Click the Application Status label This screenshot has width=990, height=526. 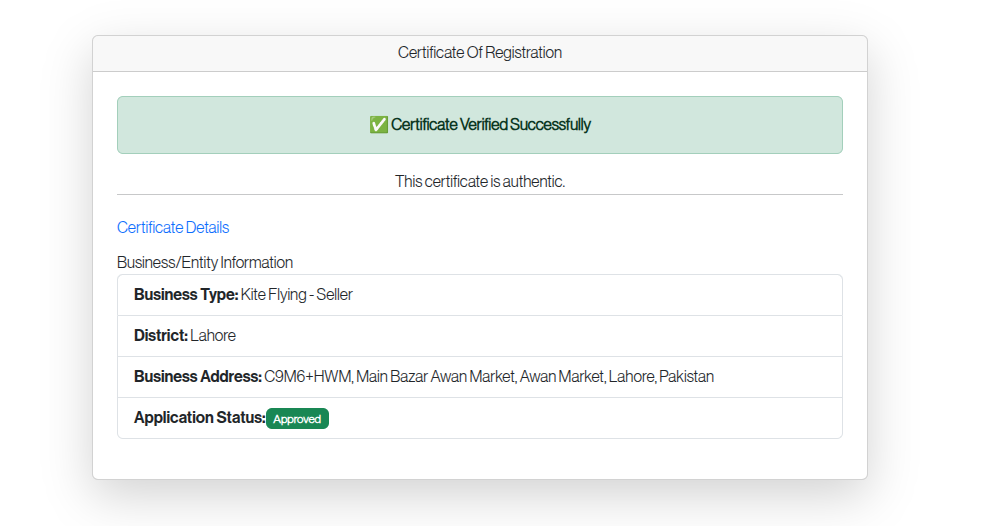click(199, 418)
